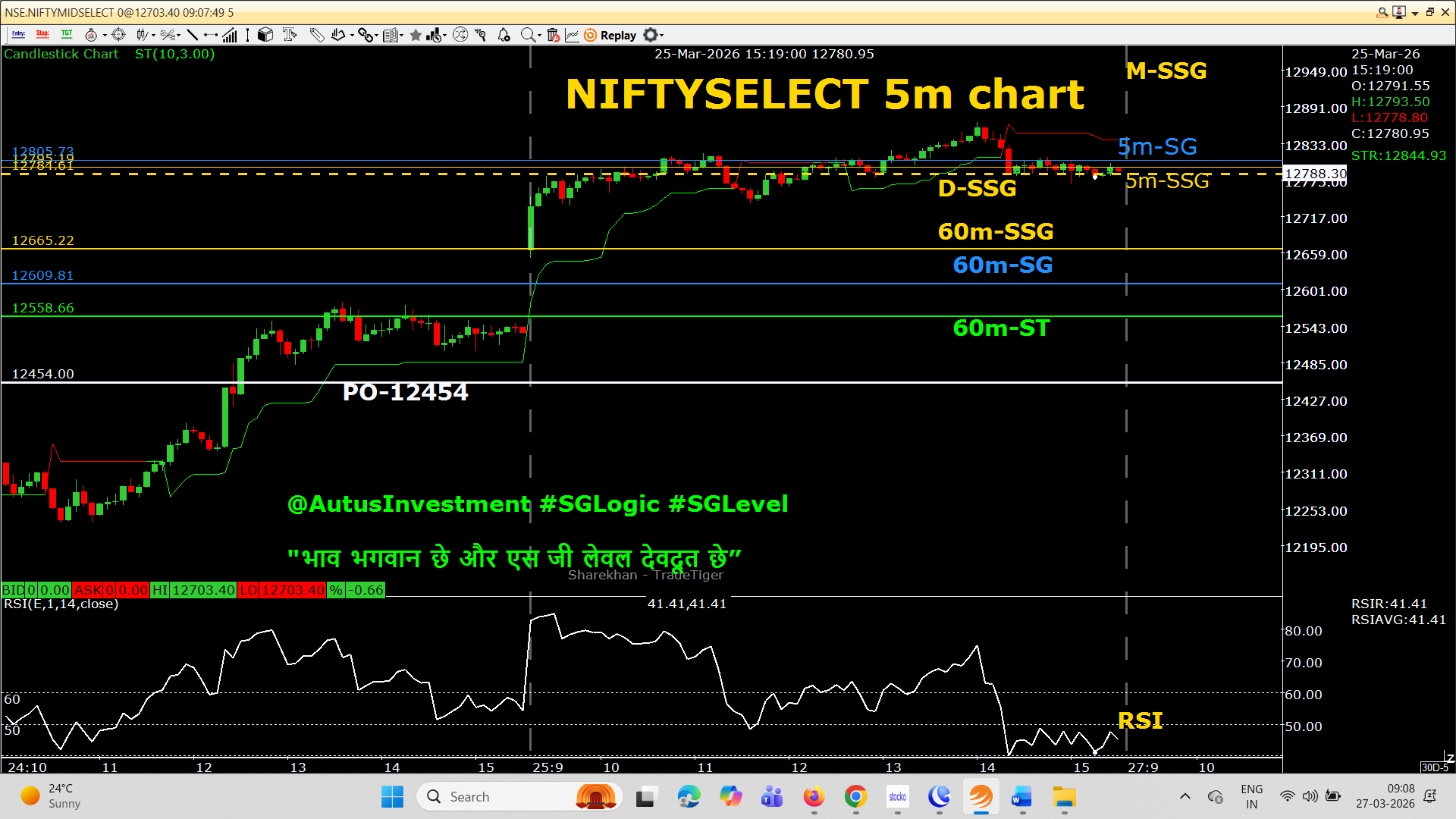Screen dimensions: 1456x819
Task: Expand the zoom magnifier dropdown arrow
Action: (539, 35)
